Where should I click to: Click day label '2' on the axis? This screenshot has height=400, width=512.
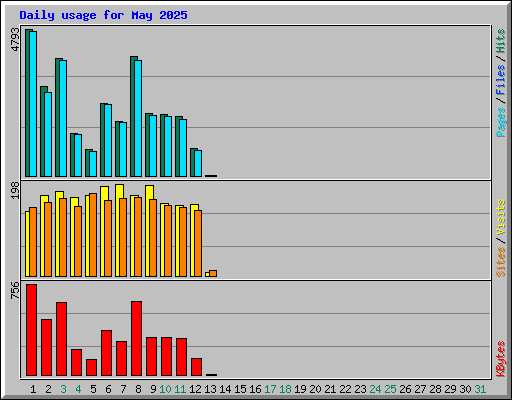[x=48, y=389]
